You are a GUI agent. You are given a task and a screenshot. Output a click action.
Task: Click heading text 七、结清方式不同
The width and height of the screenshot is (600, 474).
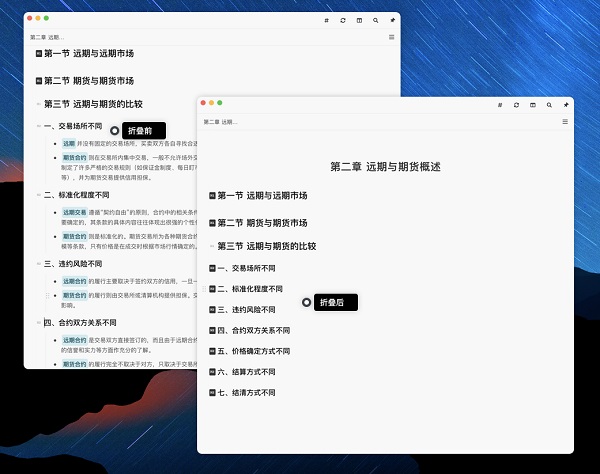tap(246, 393)
